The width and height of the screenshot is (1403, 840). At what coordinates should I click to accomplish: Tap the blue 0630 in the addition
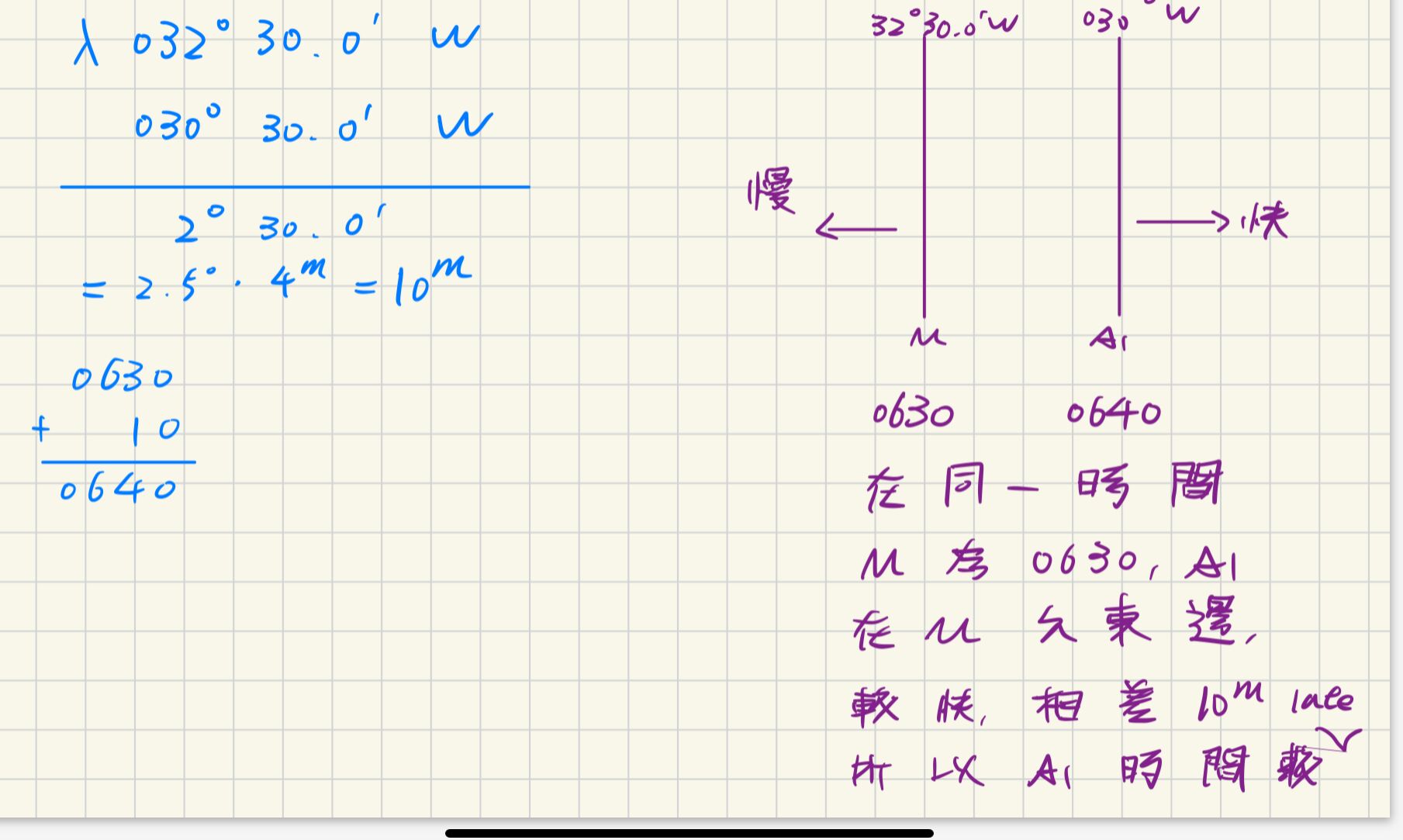pos(123,377)
